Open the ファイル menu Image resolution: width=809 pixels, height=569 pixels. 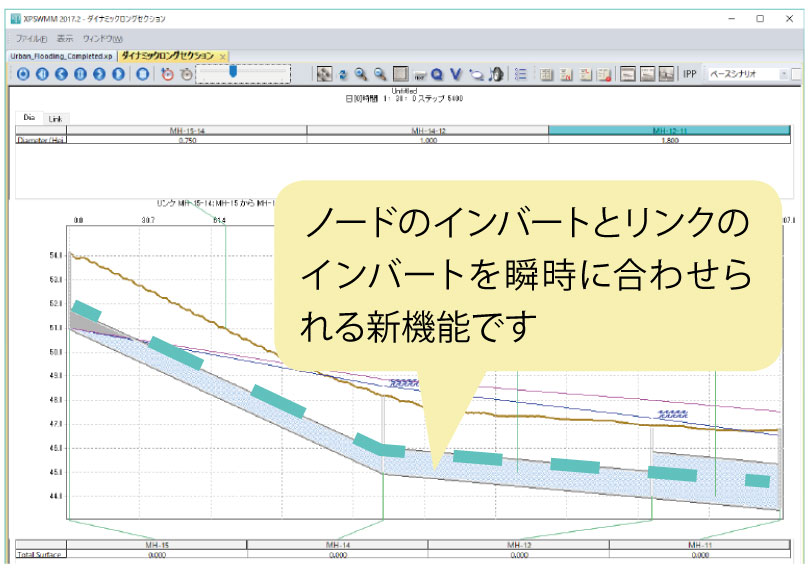point(31,39)
